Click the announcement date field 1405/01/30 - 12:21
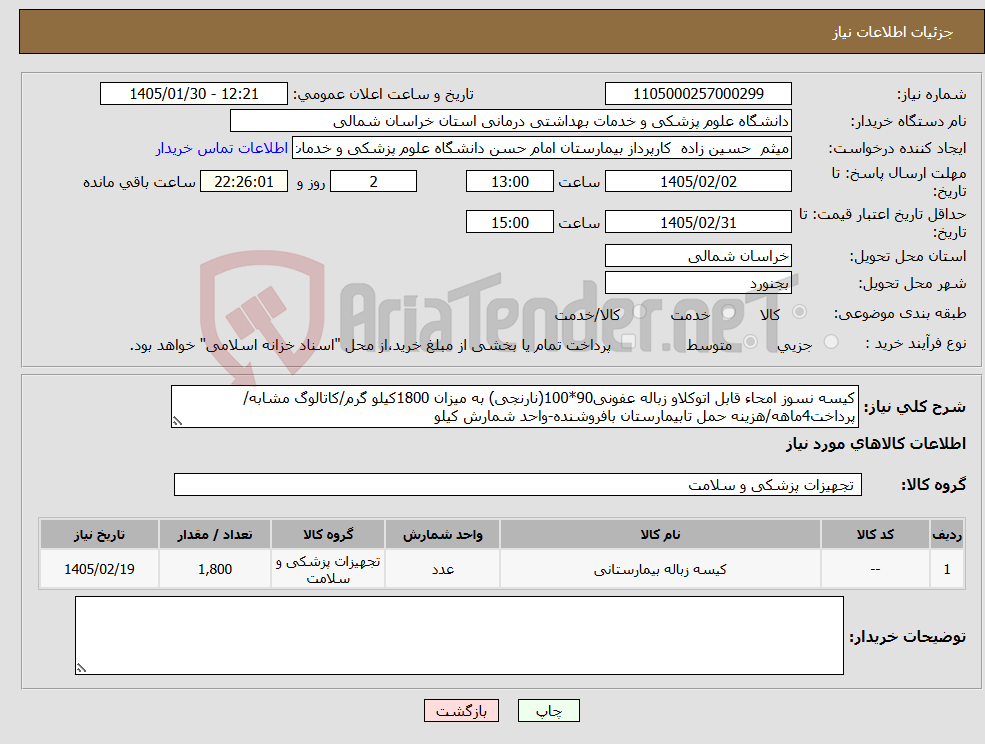The height and width of the screenshot is (744, 985). pos(193,94)
